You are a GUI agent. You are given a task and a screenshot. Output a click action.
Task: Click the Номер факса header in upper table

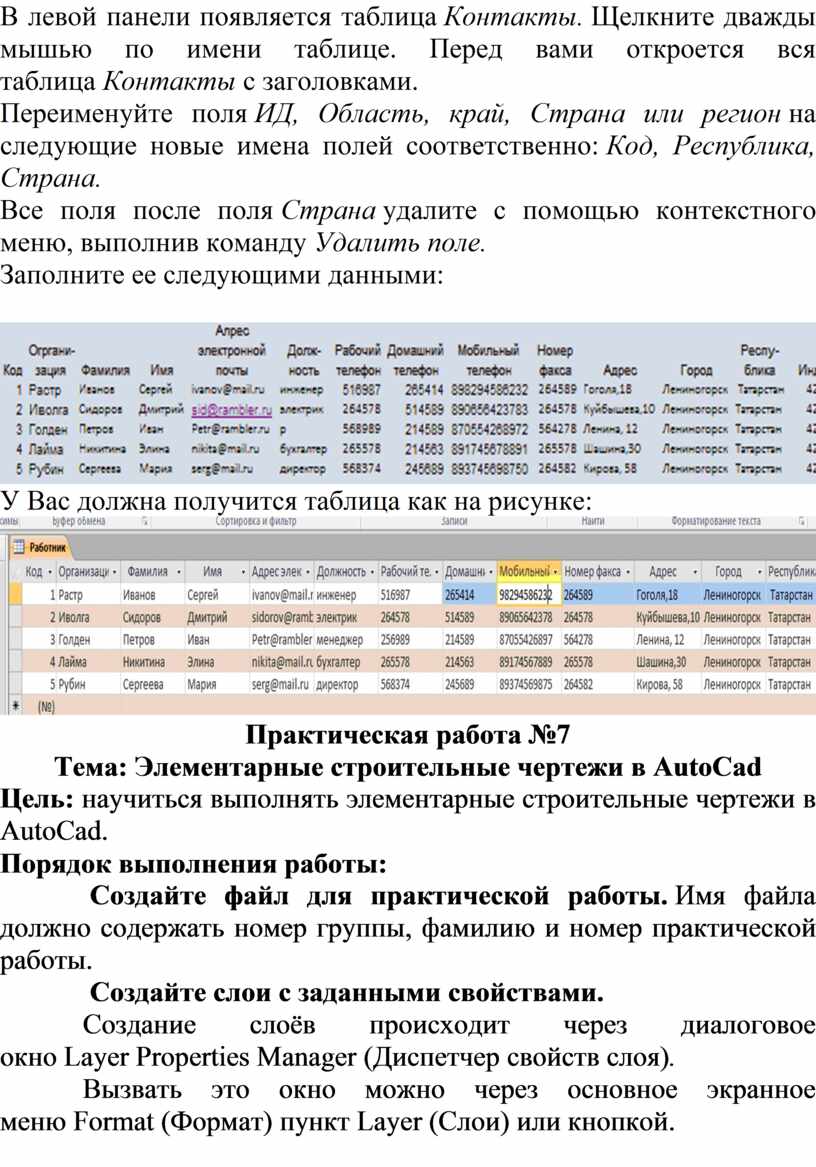tap(555, 359)
